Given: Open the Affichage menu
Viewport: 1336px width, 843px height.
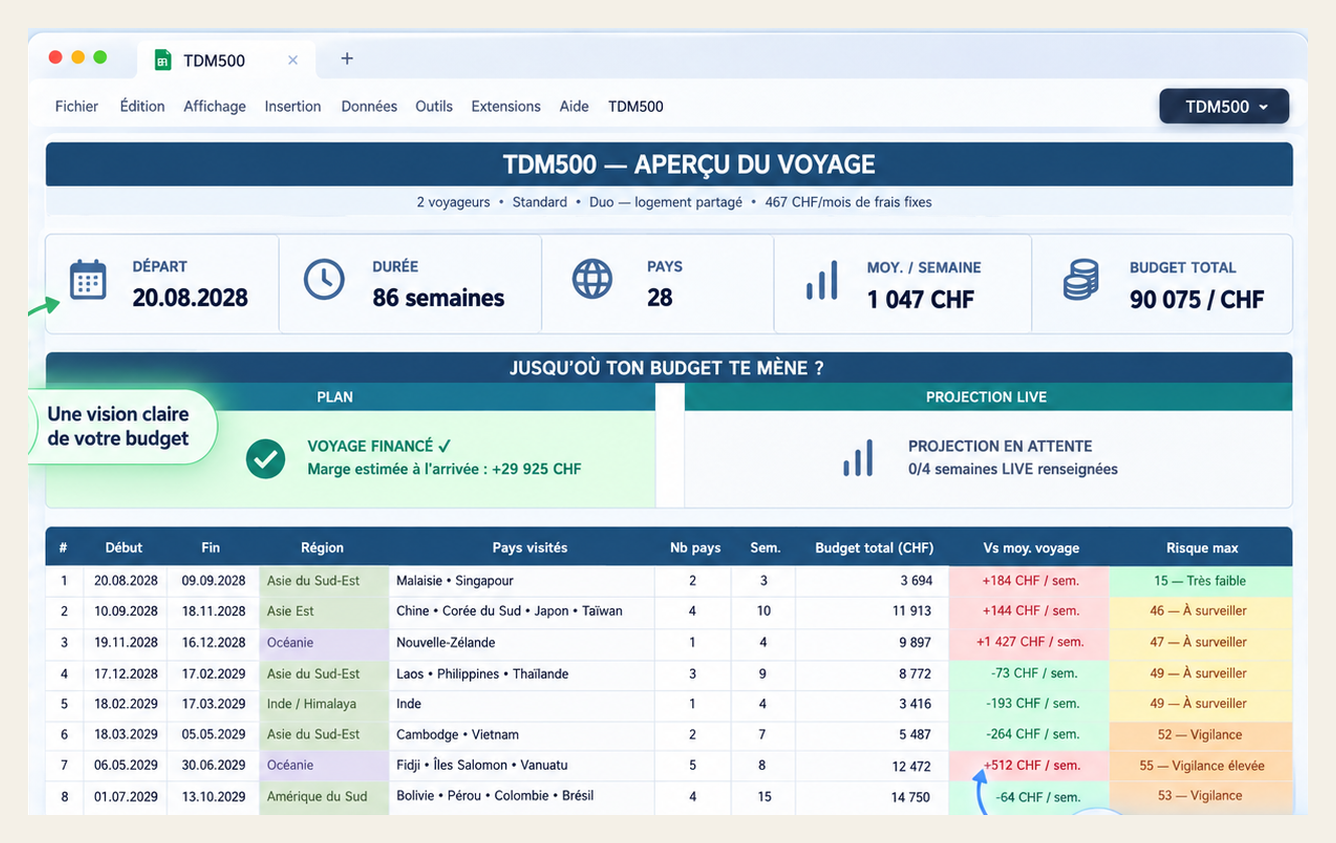Looking at the screenshot, I should tap(214, 106).
